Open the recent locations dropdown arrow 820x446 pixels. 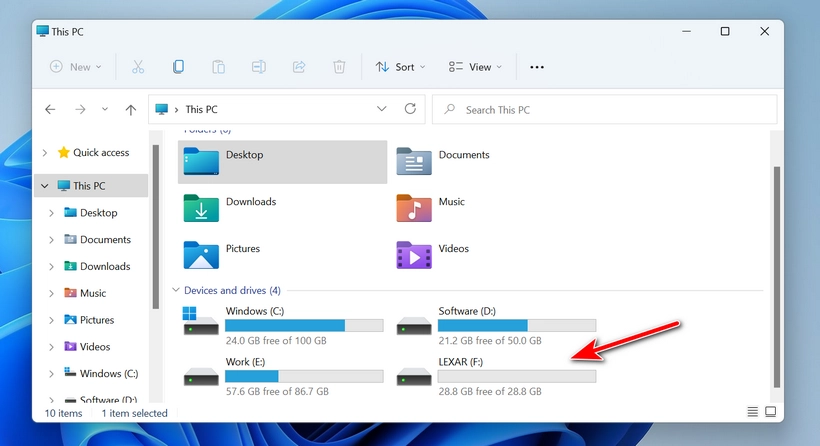[x=105, y=109]
